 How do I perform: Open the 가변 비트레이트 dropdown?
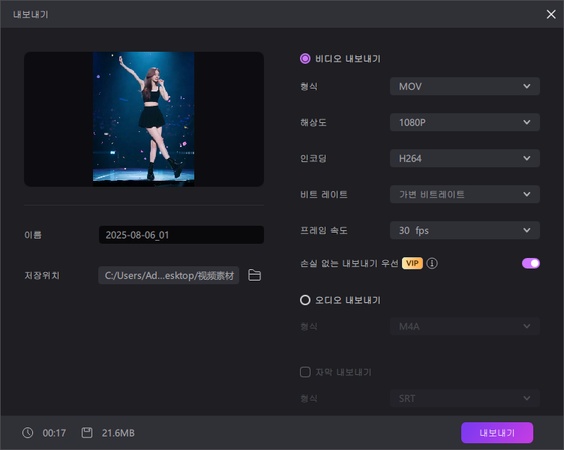(465, 194)
